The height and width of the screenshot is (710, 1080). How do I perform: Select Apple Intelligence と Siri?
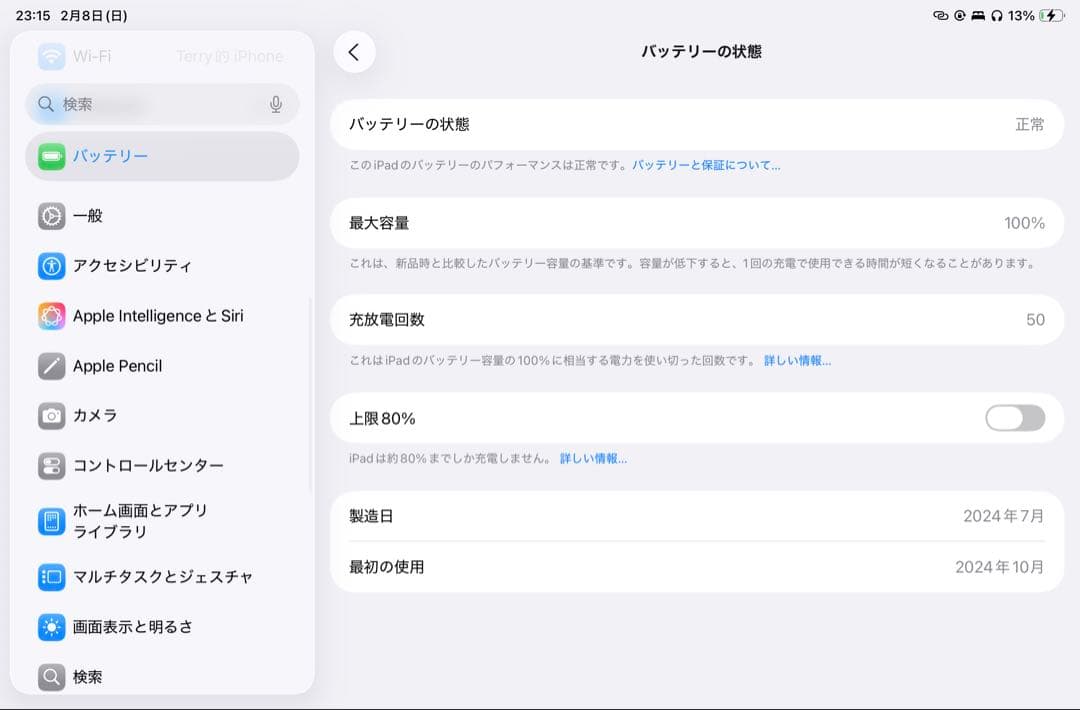point(160,316)
